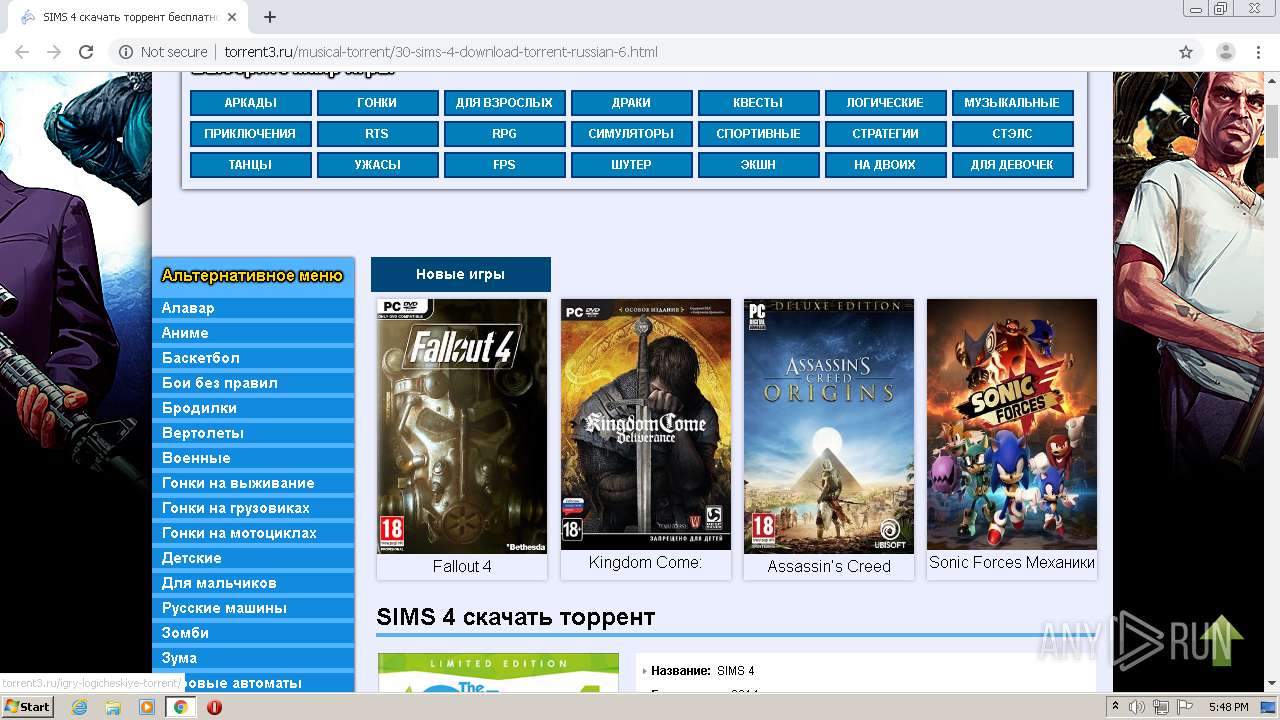Screen dimensions: 1280x720
Task: Select FPS genre button
Action: [505, 165]
